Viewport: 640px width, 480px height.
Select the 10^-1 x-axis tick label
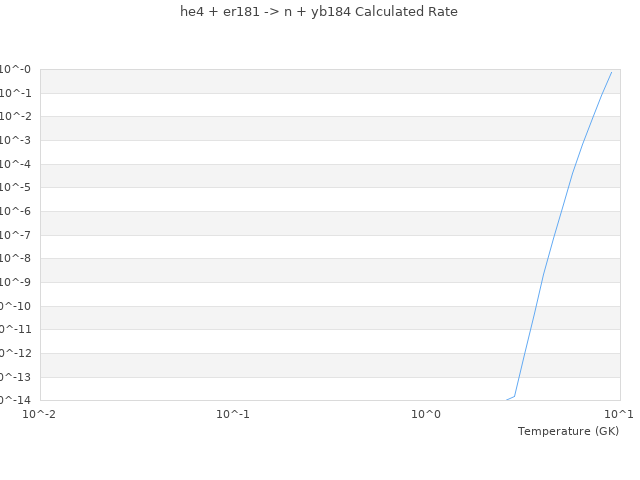point(233,414)
